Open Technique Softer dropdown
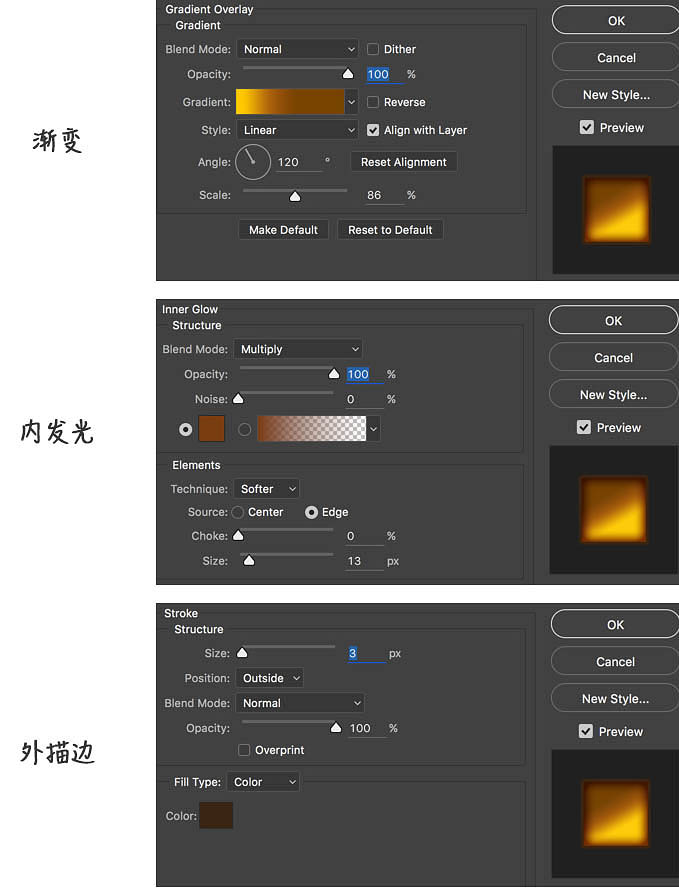Viewport: 679px width, 895px height. coord(266,489)
